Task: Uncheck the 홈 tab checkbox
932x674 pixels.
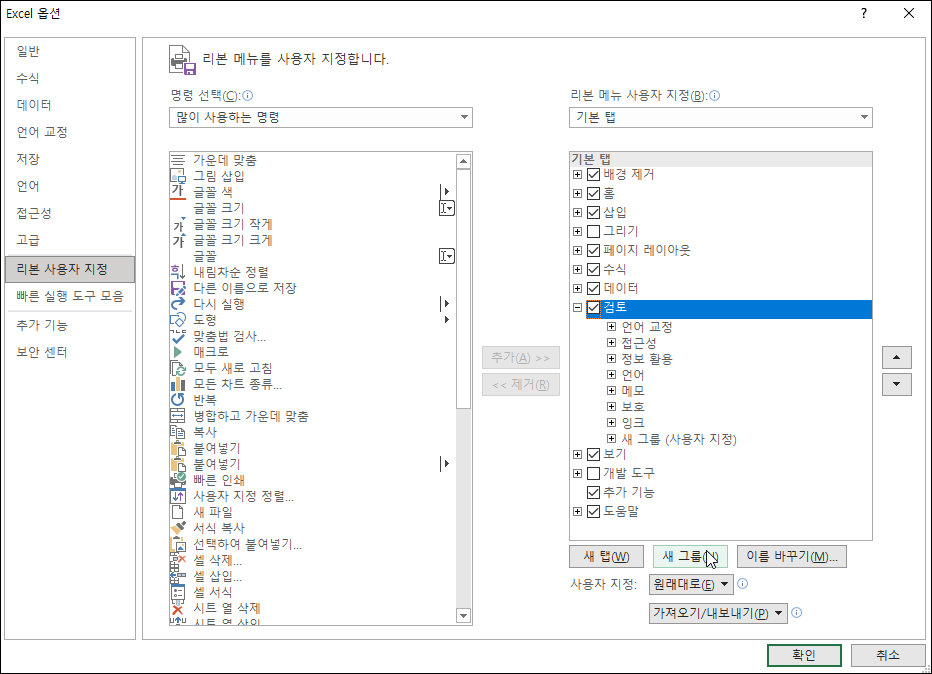Action: coord(593,193)
